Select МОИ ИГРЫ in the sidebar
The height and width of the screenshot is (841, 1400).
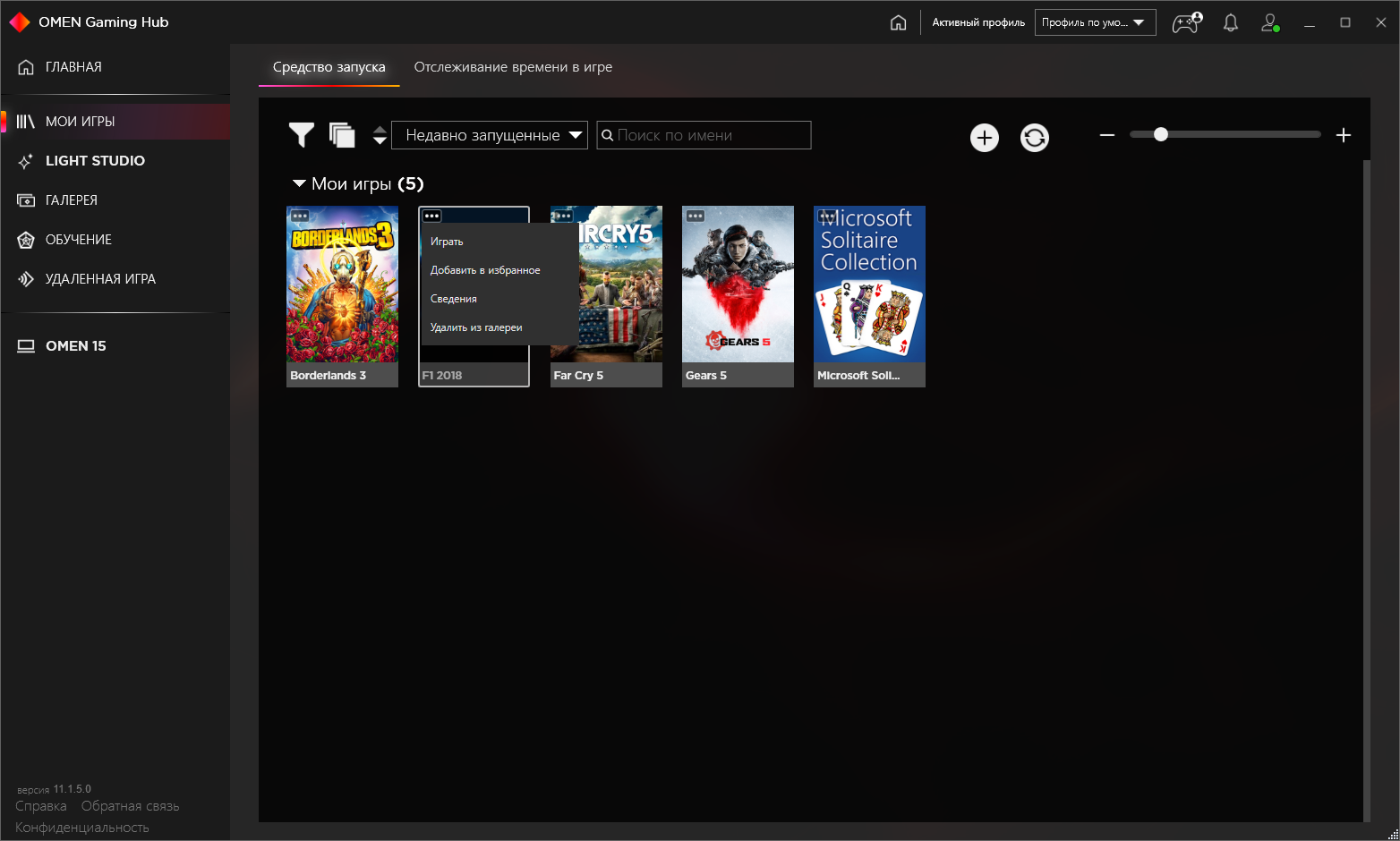[x=115, y=122]
